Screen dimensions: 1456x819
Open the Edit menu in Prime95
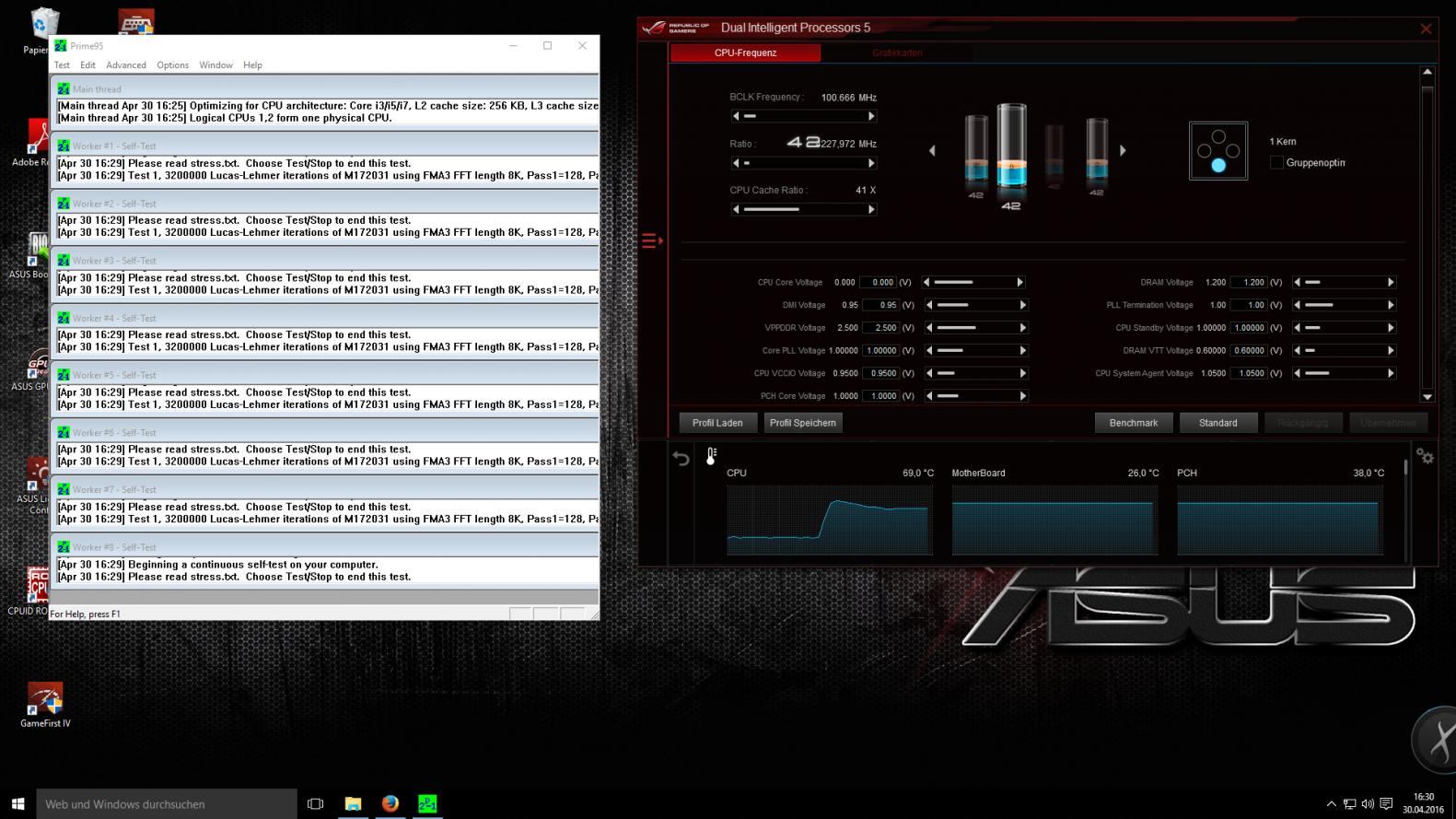click(87, 65)
